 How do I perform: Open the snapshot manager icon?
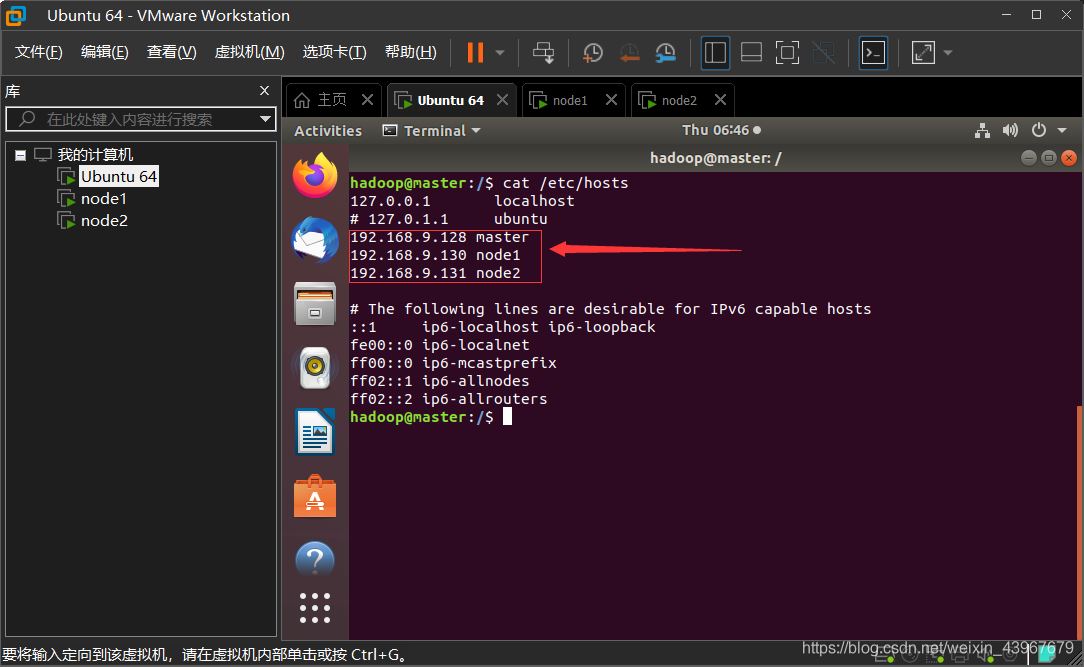[665, 52]
